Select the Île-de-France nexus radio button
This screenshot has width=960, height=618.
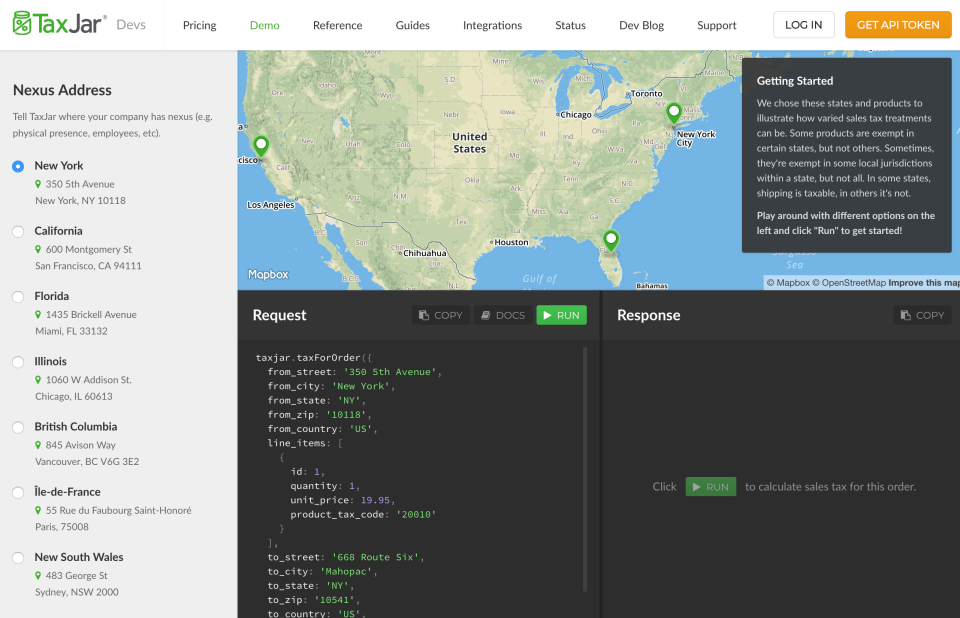coord(18,492)
